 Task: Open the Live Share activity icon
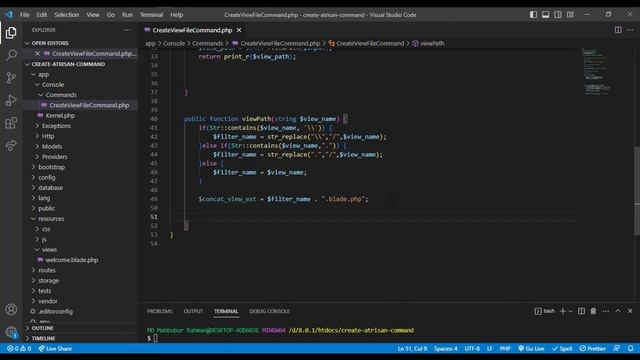point(11,145)
